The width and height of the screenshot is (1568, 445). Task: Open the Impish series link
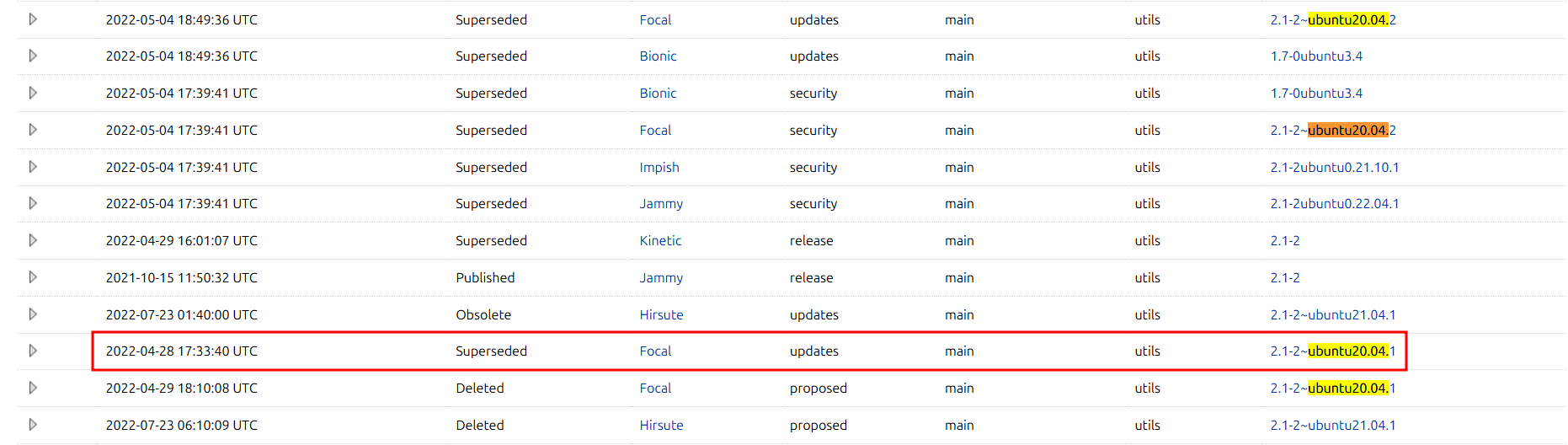(659, 167)
